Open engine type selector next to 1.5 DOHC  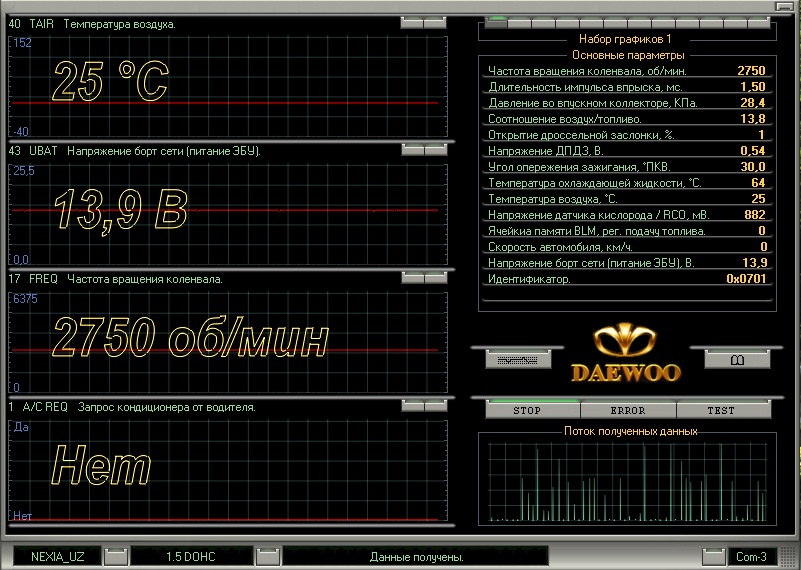tap(267, 556)
